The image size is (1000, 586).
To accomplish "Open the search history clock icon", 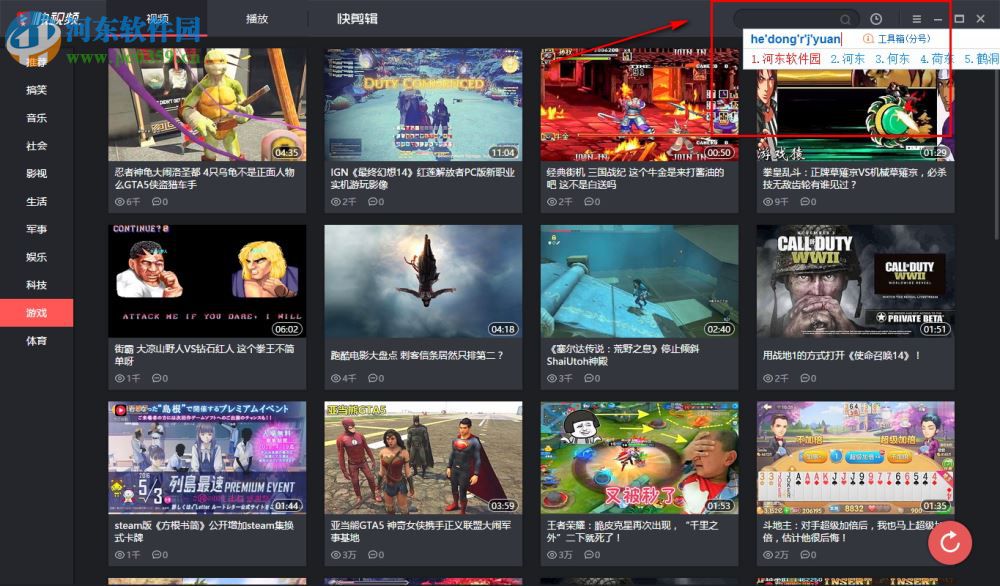I will click(875, 18).
